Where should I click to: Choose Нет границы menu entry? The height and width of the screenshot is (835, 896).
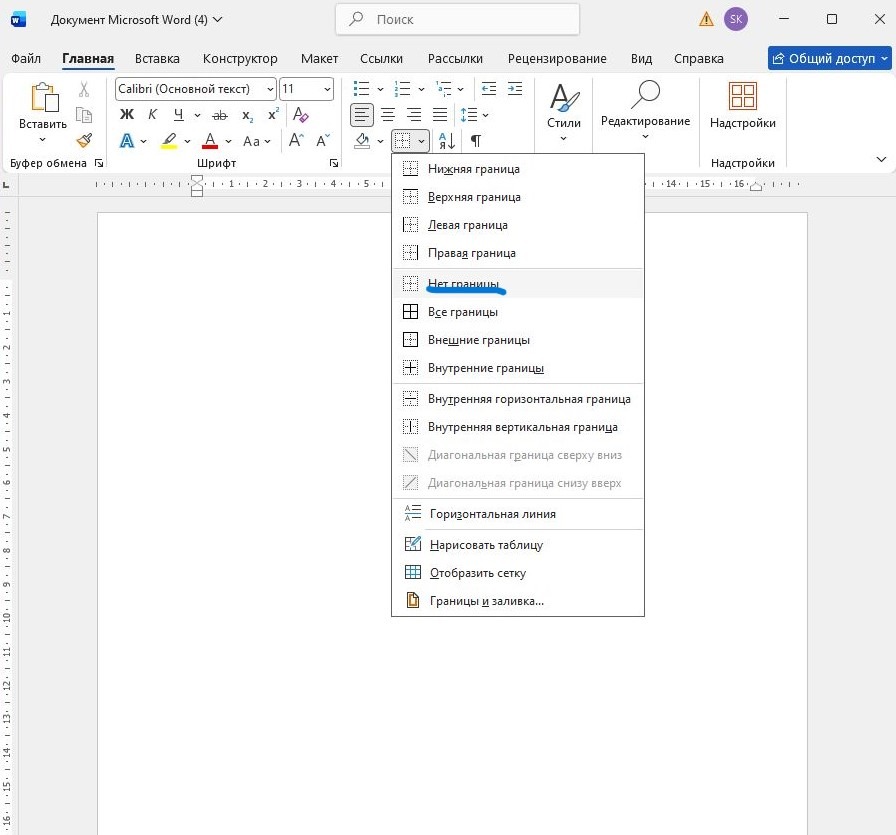tap(518, 283)
